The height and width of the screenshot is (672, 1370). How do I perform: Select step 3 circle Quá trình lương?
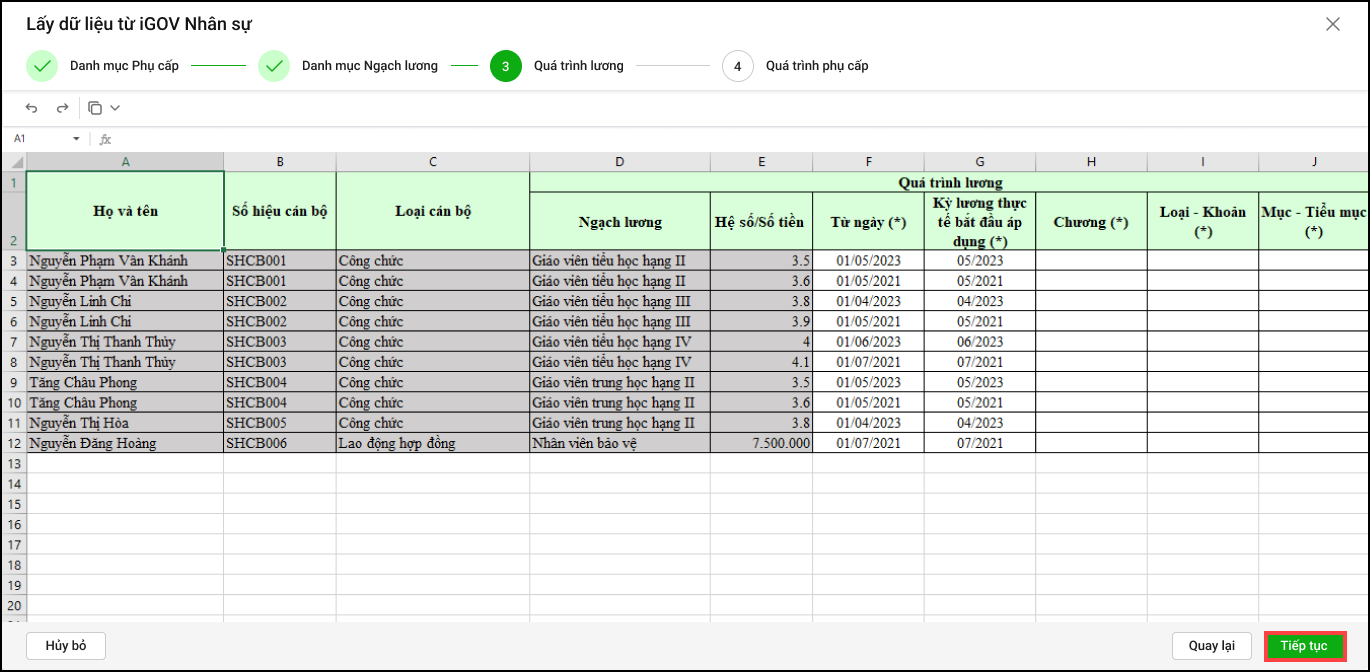click(x=506, y=66)
